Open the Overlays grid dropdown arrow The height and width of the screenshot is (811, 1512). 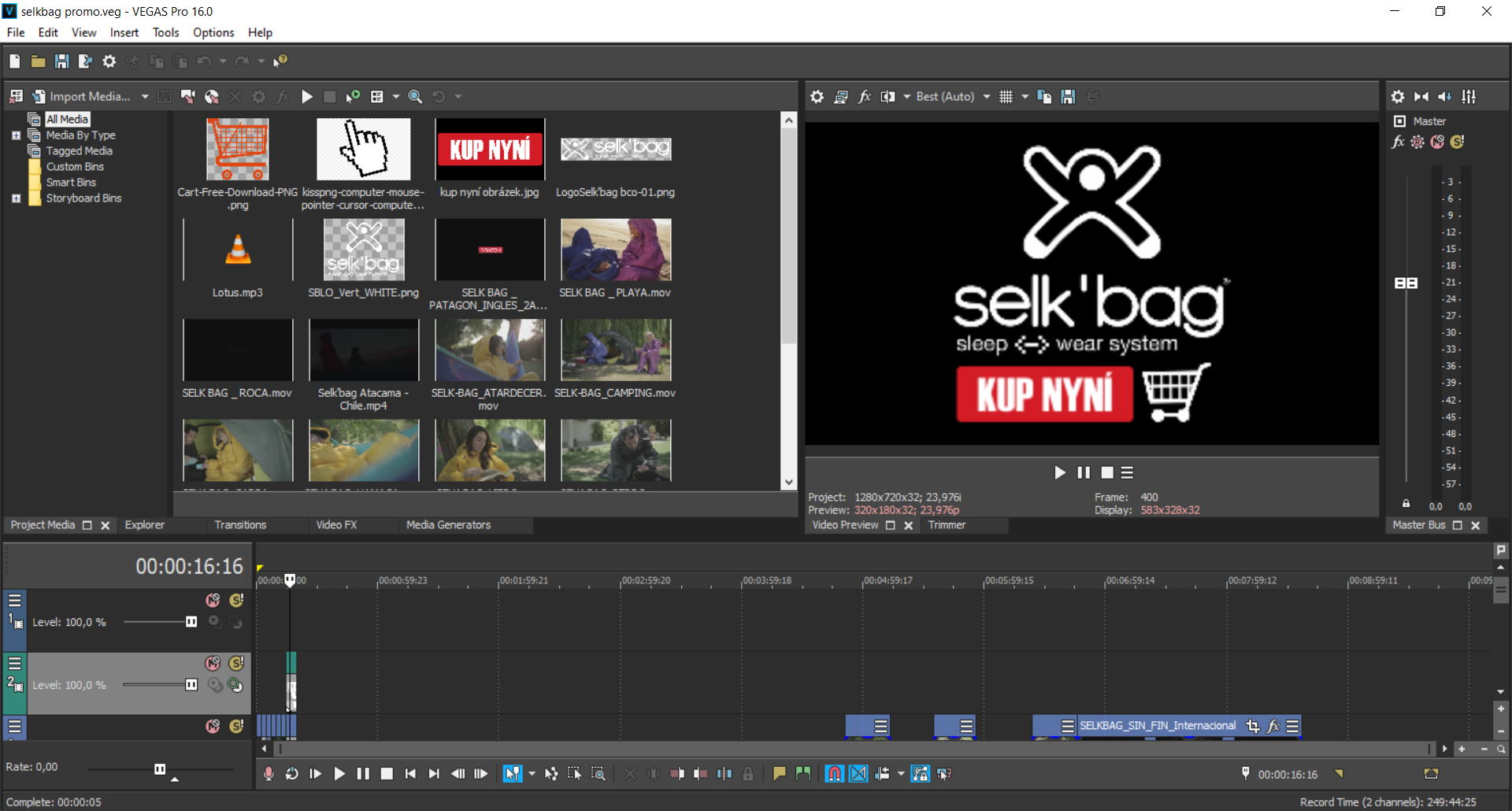1025,97
